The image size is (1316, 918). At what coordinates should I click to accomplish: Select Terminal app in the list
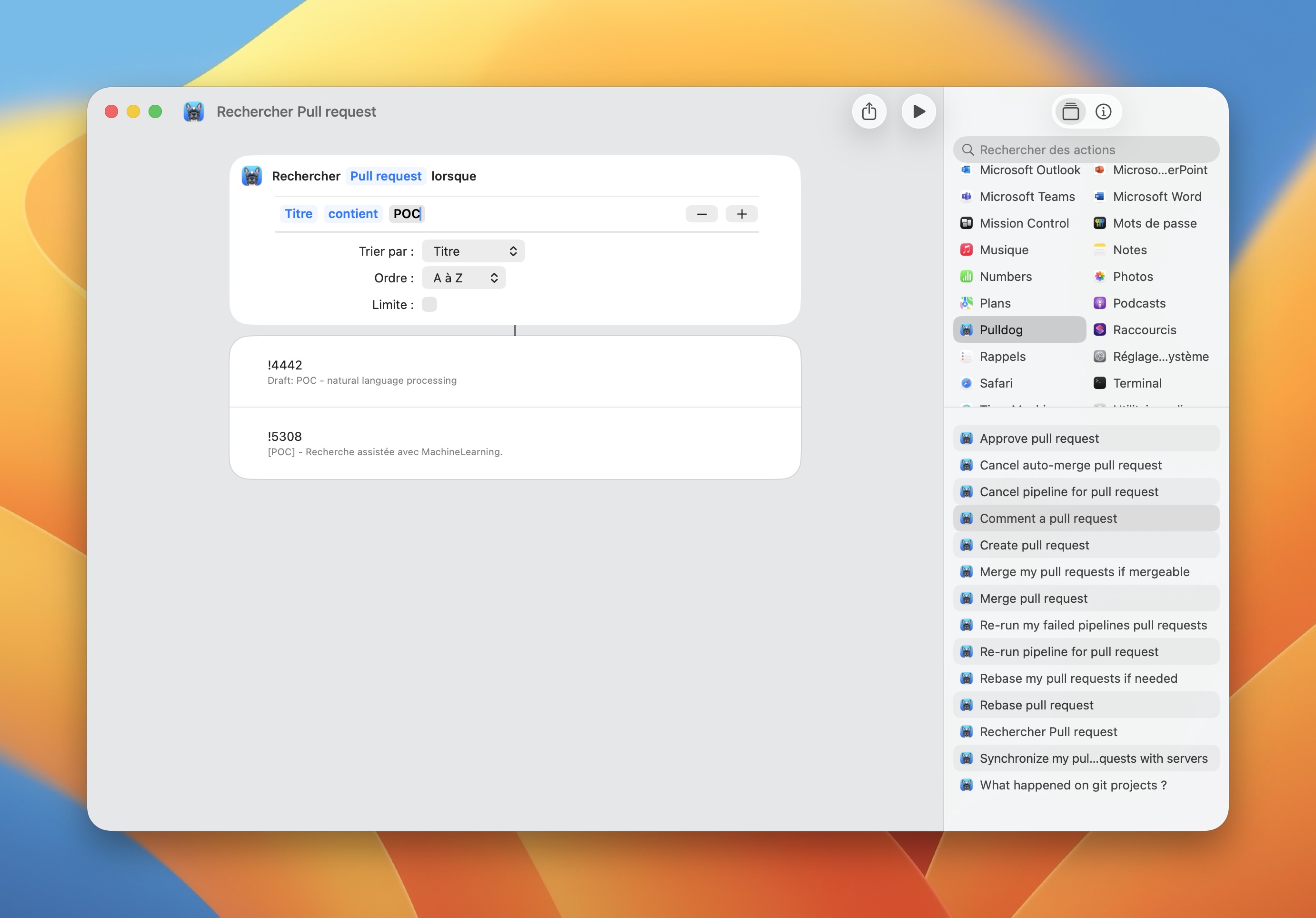(1137, 383)
